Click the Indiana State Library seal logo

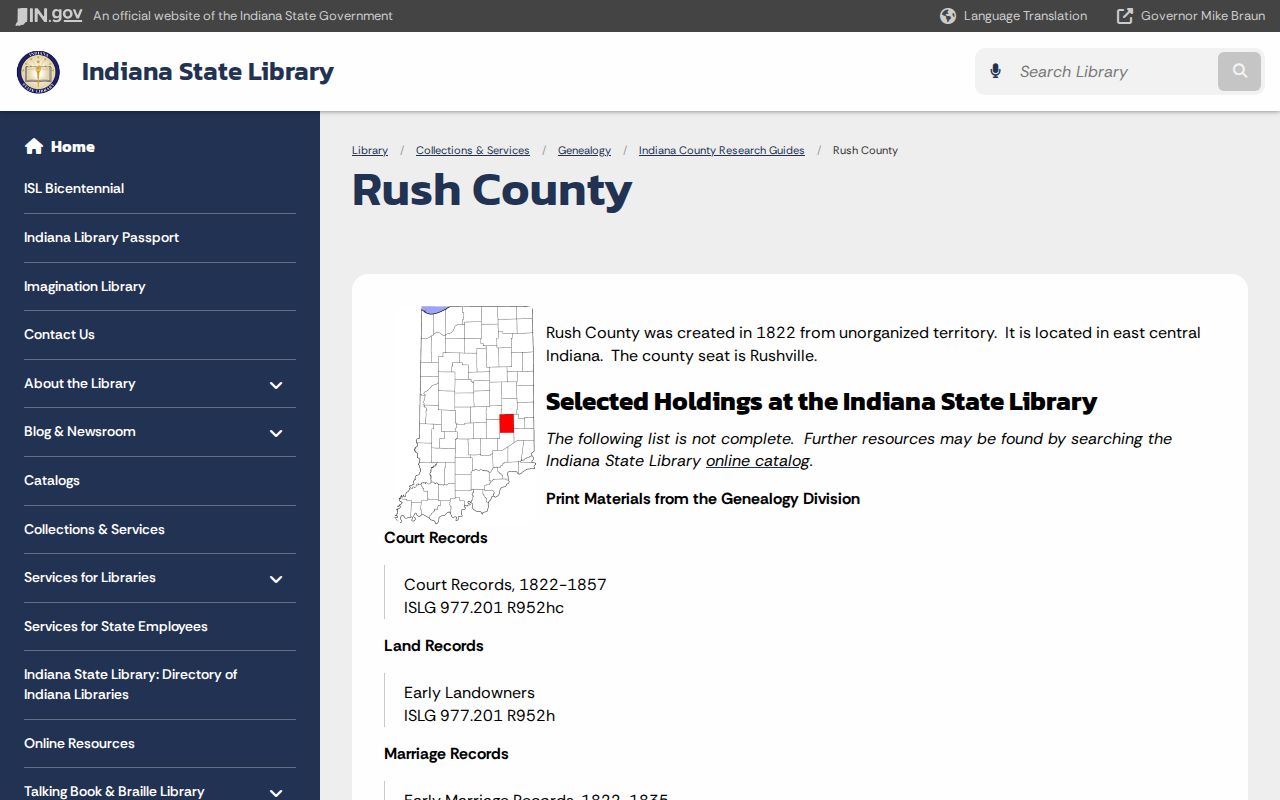[x=38, y=72]
